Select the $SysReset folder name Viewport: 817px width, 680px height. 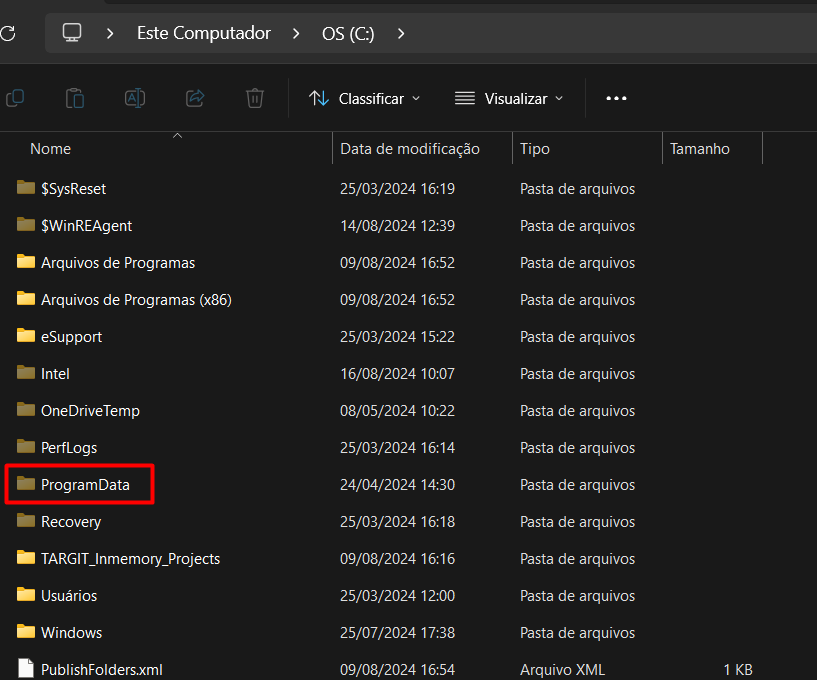tap(73, 189)
